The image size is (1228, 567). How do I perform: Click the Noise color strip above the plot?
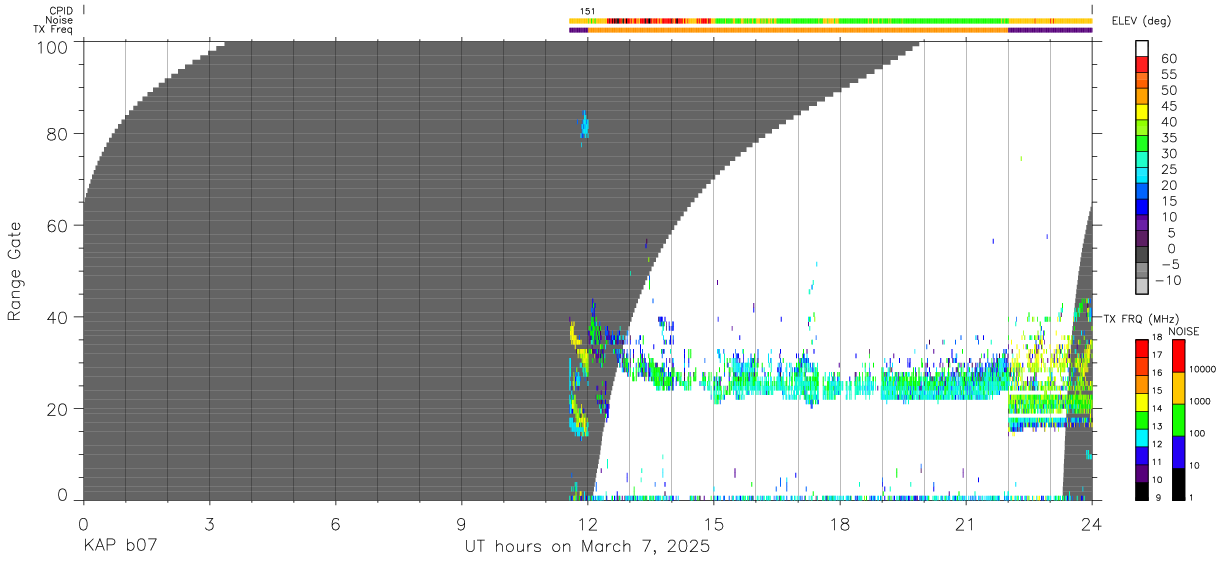[x=830, y=20]
